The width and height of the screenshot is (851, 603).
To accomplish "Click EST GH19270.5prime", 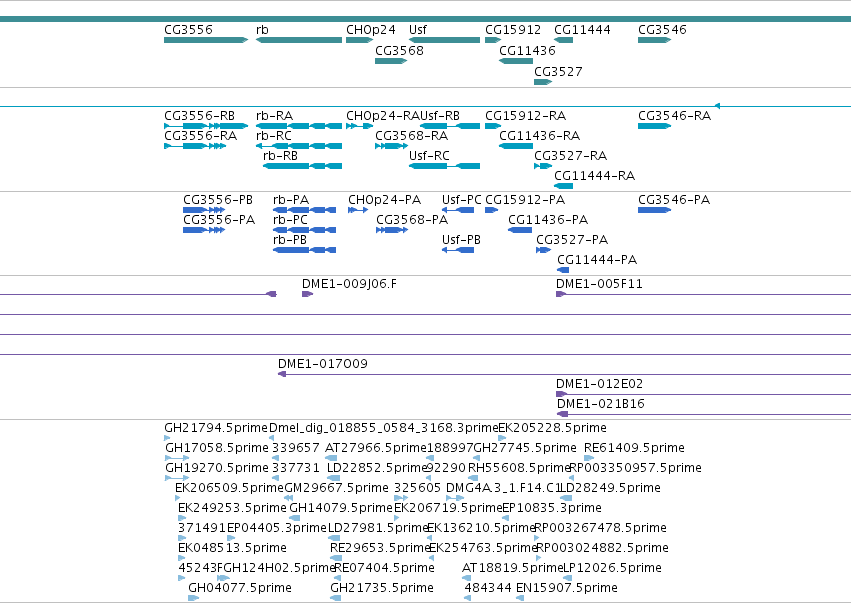I will tap(177, 479).
